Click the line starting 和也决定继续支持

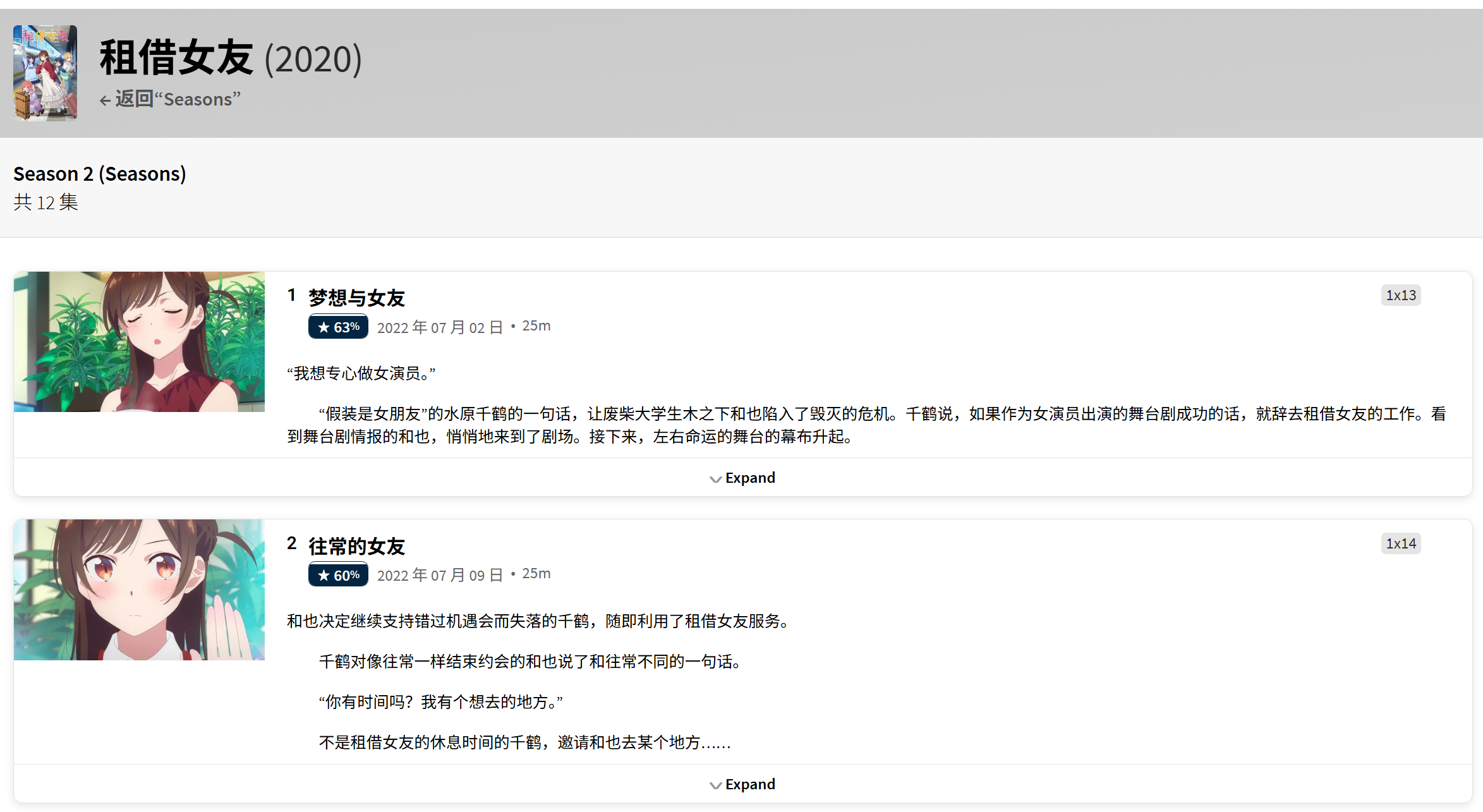coord(539,621)
